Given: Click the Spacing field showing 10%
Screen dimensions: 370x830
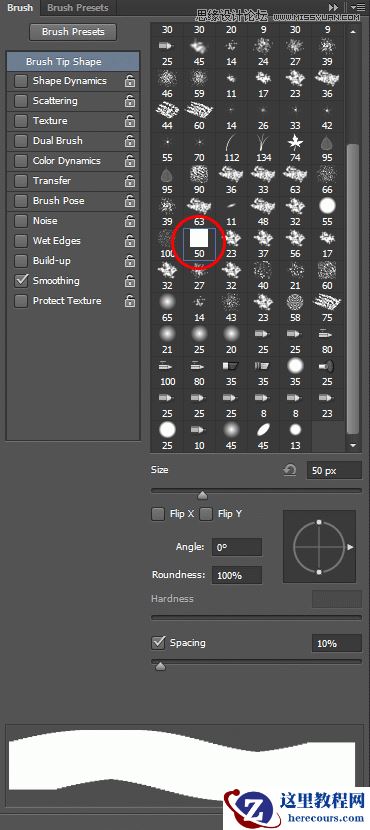Looking at the screenshot, I should tap(337, 644).
